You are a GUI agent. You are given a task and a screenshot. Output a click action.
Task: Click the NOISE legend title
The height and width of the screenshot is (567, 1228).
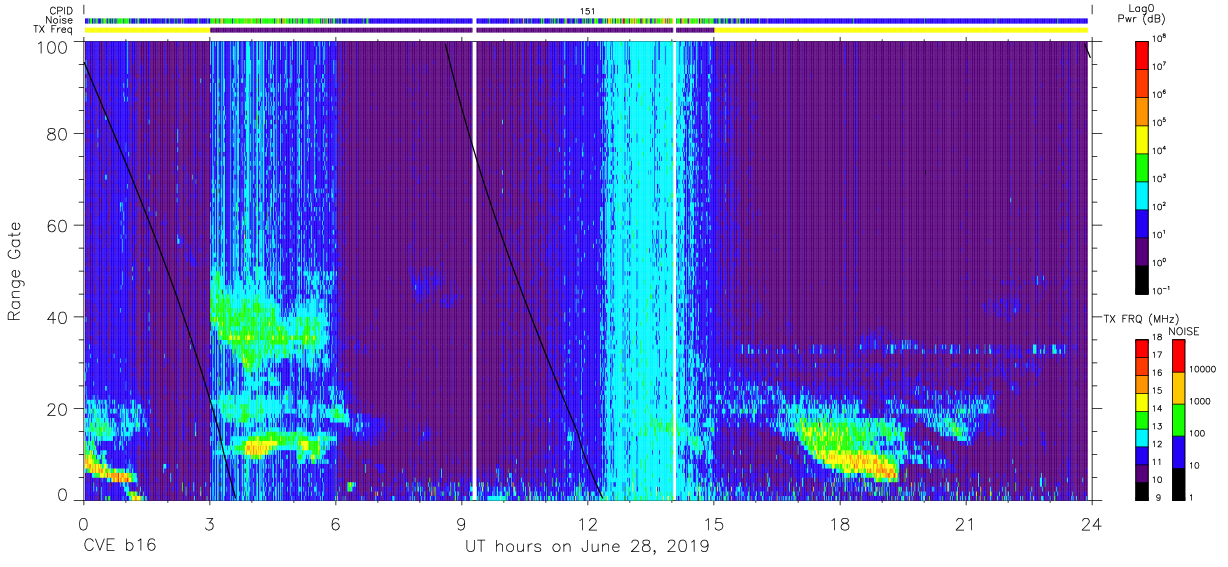[x=1183, y=331]
